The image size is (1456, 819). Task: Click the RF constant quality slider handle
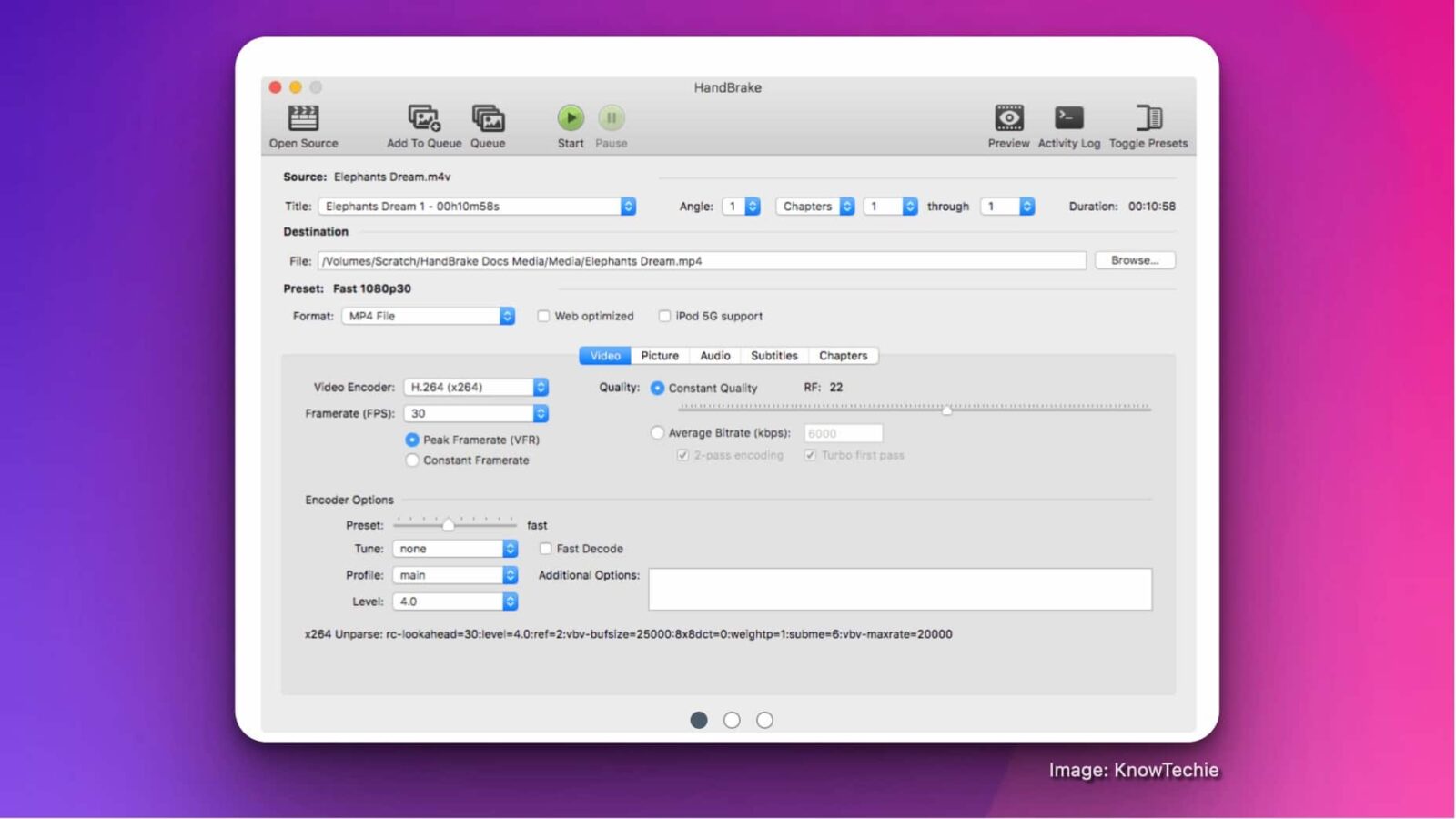[x=947, y=409]
